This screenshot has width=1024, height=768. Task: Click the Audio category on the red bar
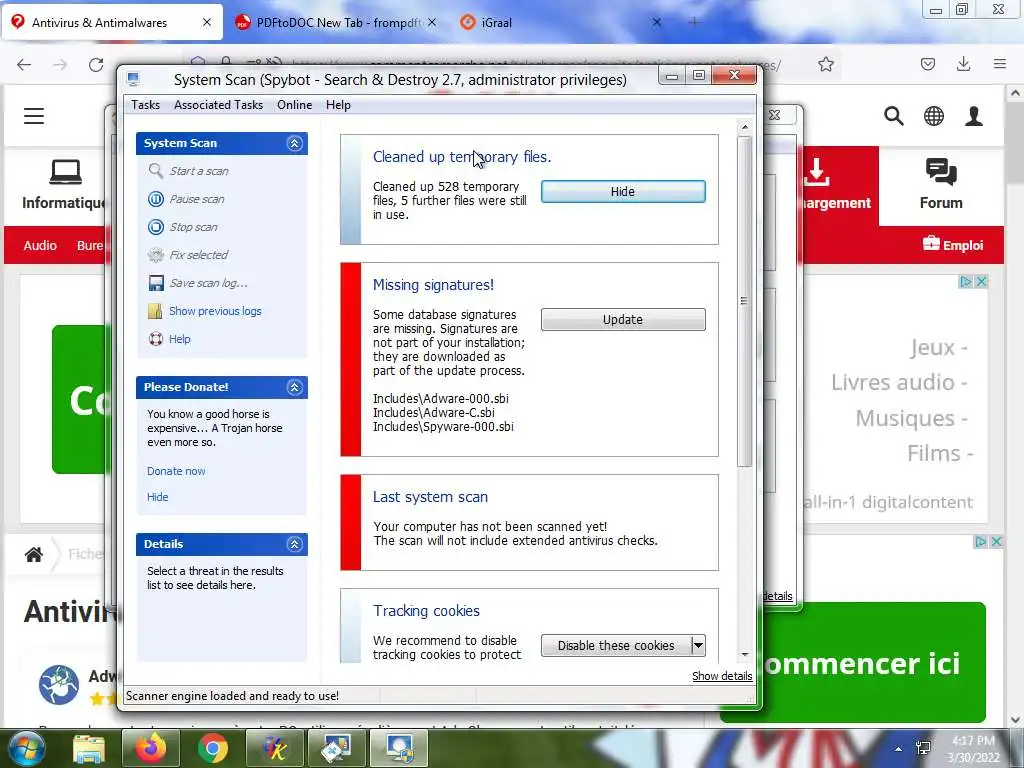[x=40, y=246]
